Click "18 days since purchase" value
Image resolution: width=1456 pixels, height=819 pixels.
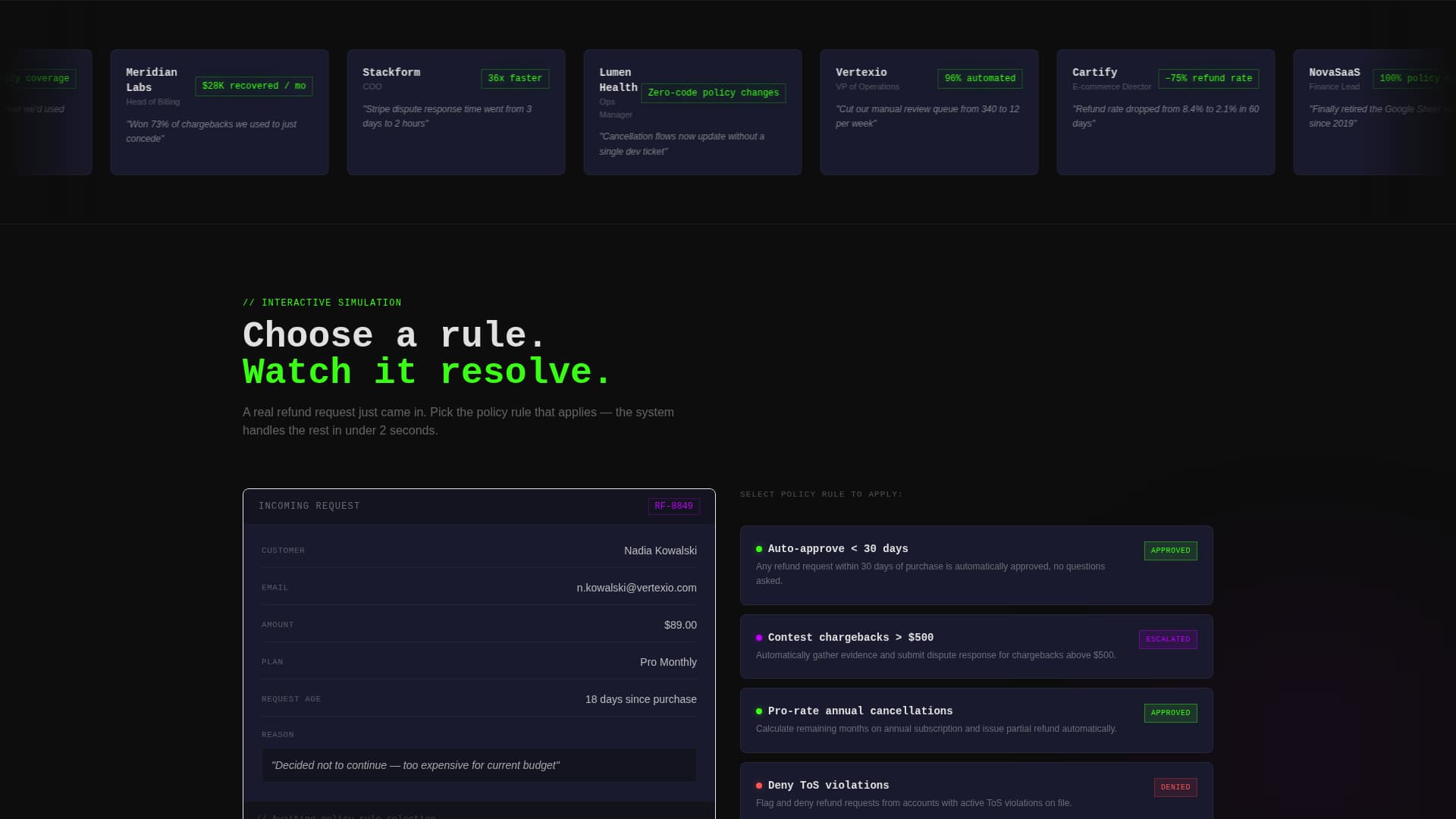pyautogui.click(x=641, y=699)
